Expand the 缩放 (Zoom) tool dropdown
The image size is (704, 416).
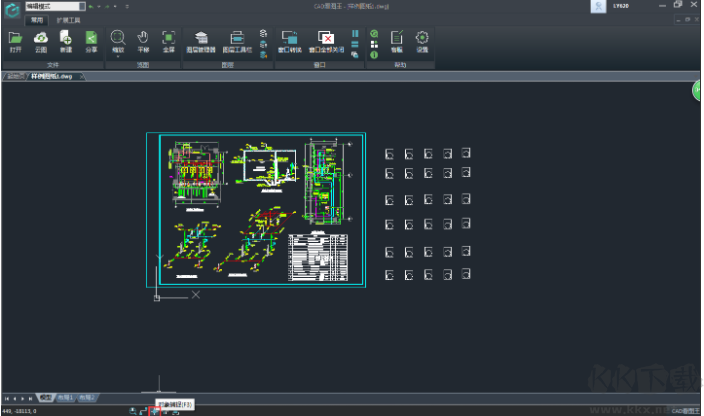pos(117,56)
